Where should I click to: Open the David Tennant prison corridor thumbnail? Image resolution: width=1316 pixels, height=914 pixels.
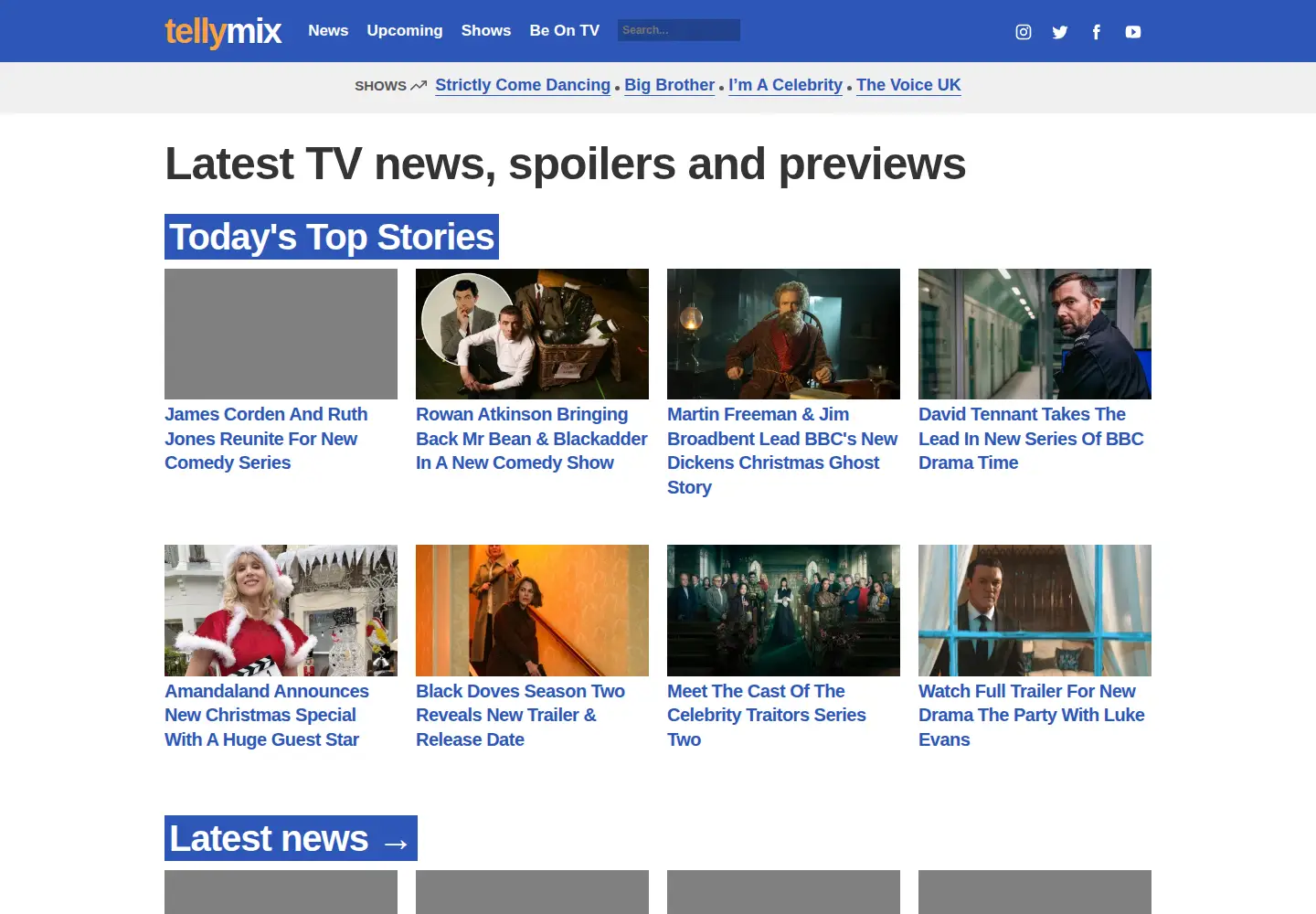click(1035, 334)
